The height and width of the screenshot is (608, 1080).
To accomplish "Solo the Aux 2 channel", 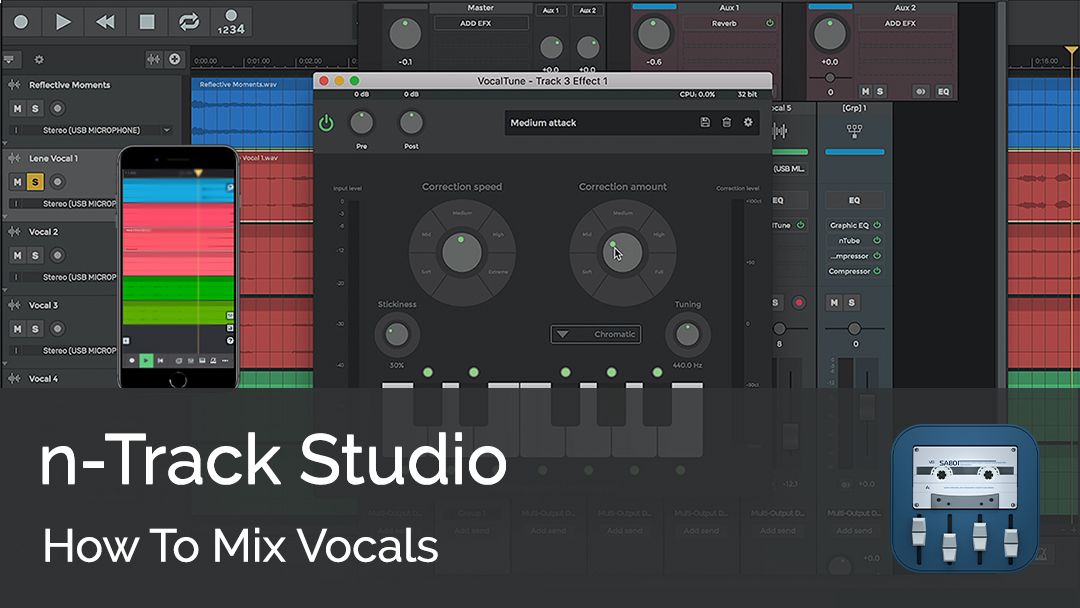I will 880,92.
